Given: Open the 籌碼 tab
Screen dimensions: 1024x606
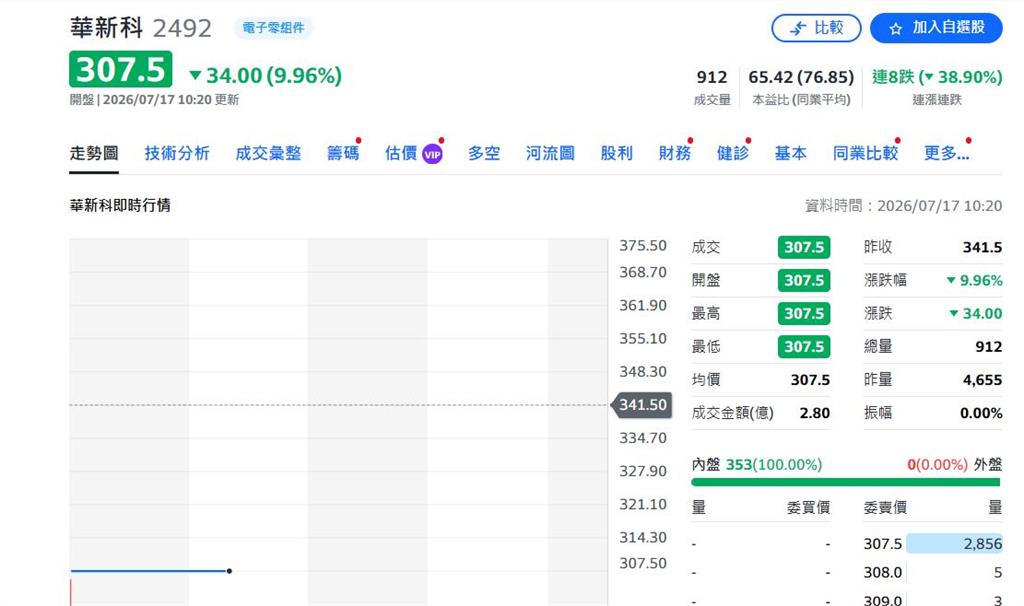Looking at the screenshot, I should pyautogui.click(x=343, y=153).
